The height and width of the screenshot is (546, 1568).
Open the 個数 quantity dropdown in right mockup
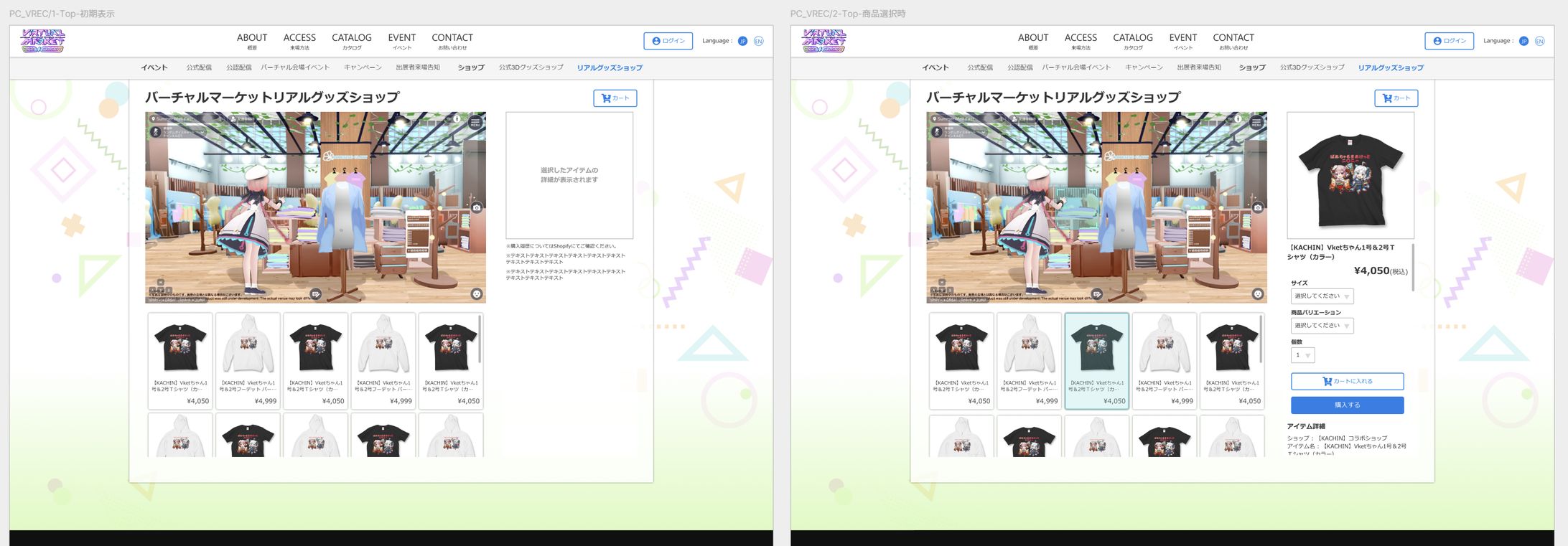[1303, 355]
